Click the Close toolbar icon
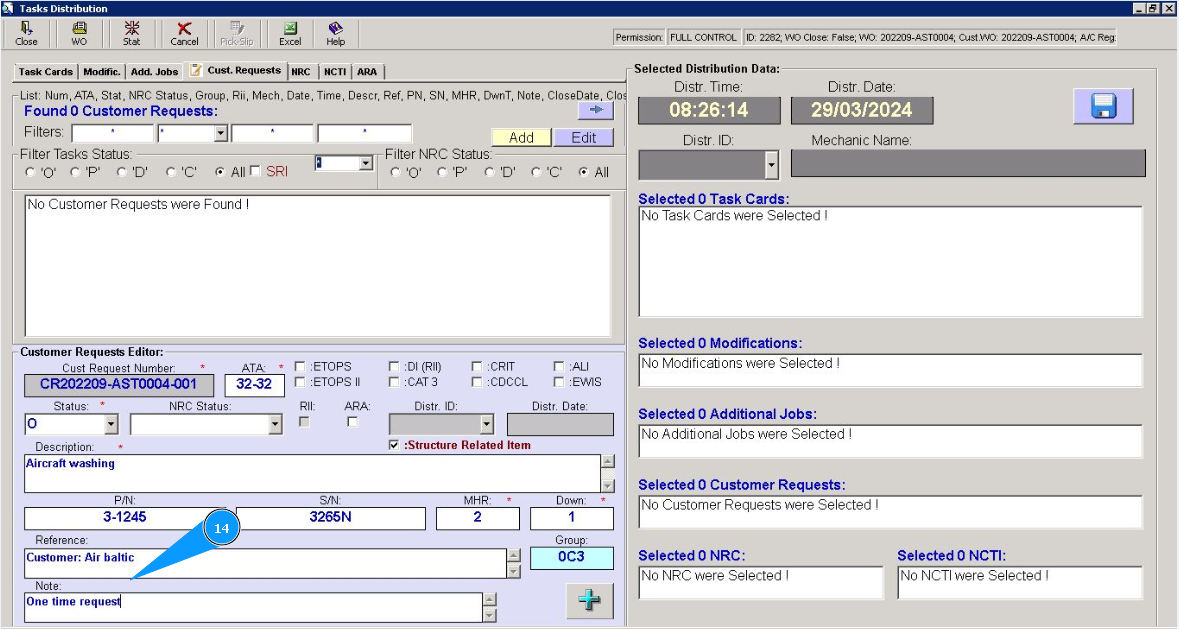Screen dimensions: 1179x629 [26, 33]
